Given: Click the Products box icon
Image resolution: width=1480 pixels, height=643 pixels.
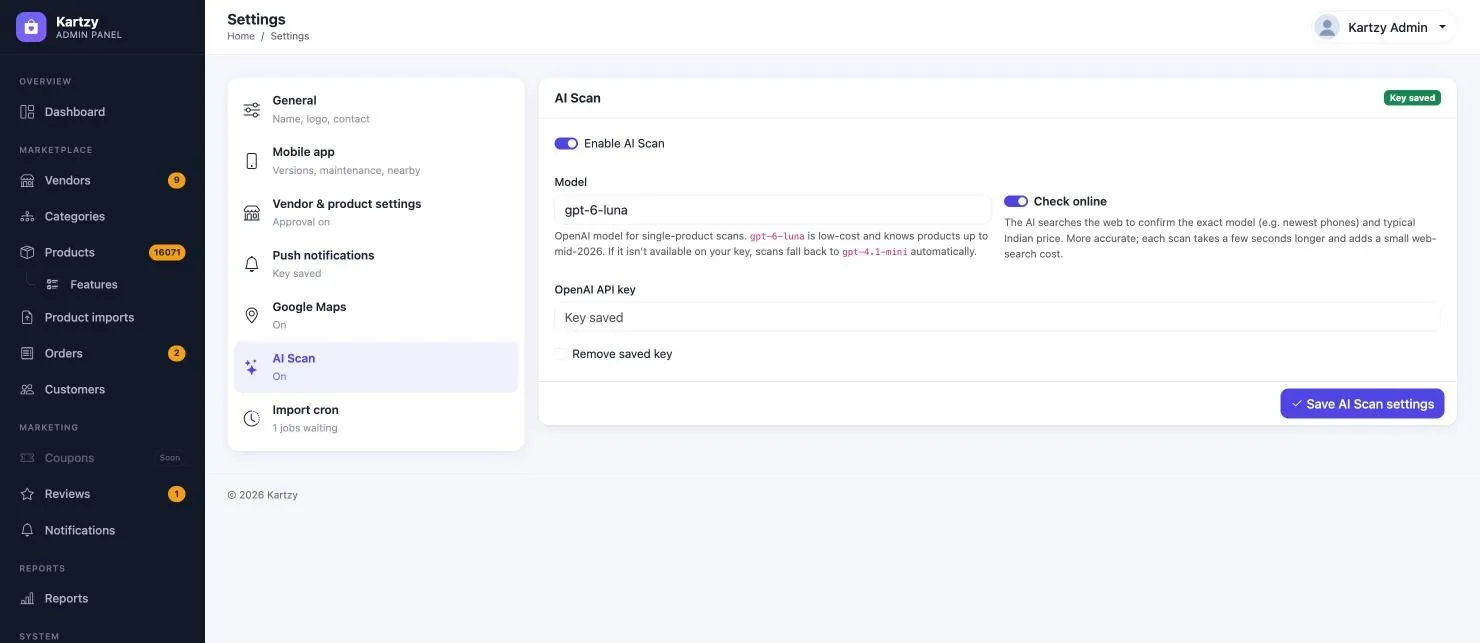Looking at the screenshot, I should click(27, 253).
